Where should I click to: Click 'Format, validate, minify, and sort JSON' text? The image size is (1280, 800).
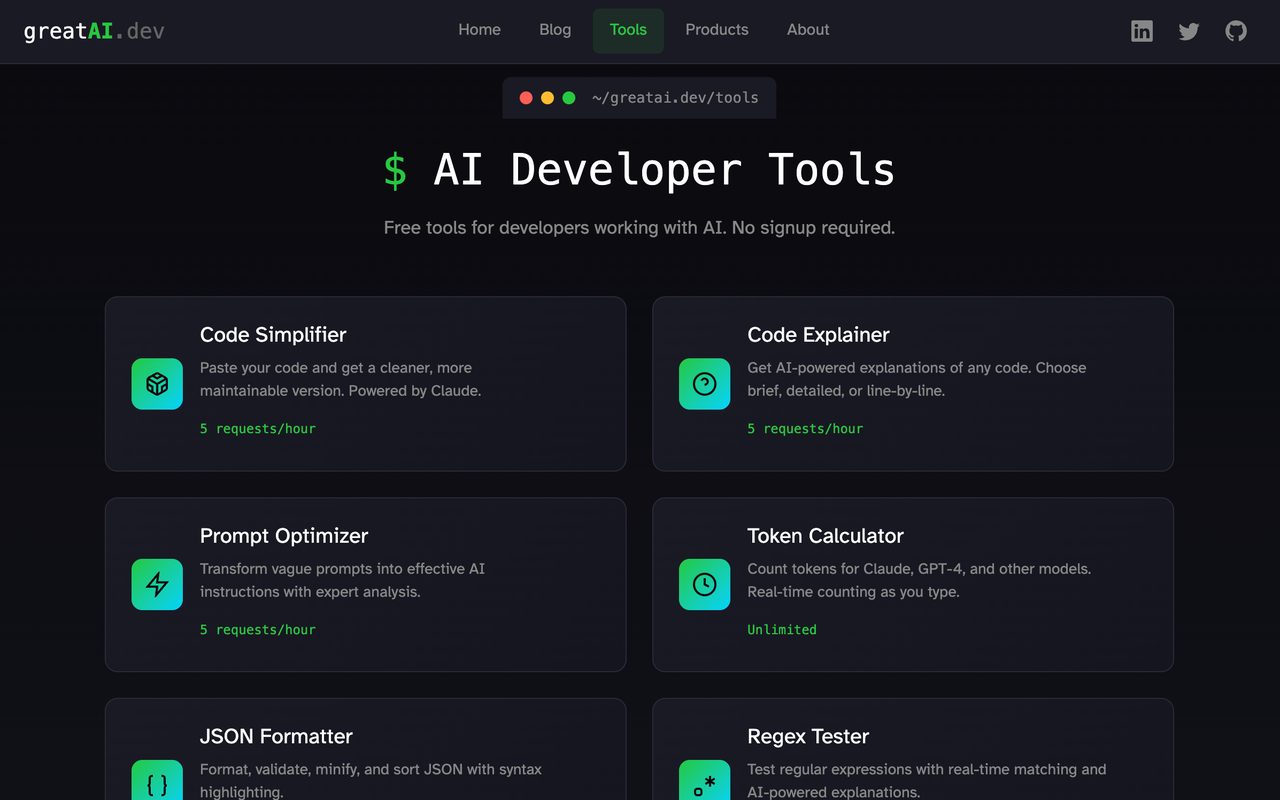point(371,780)
